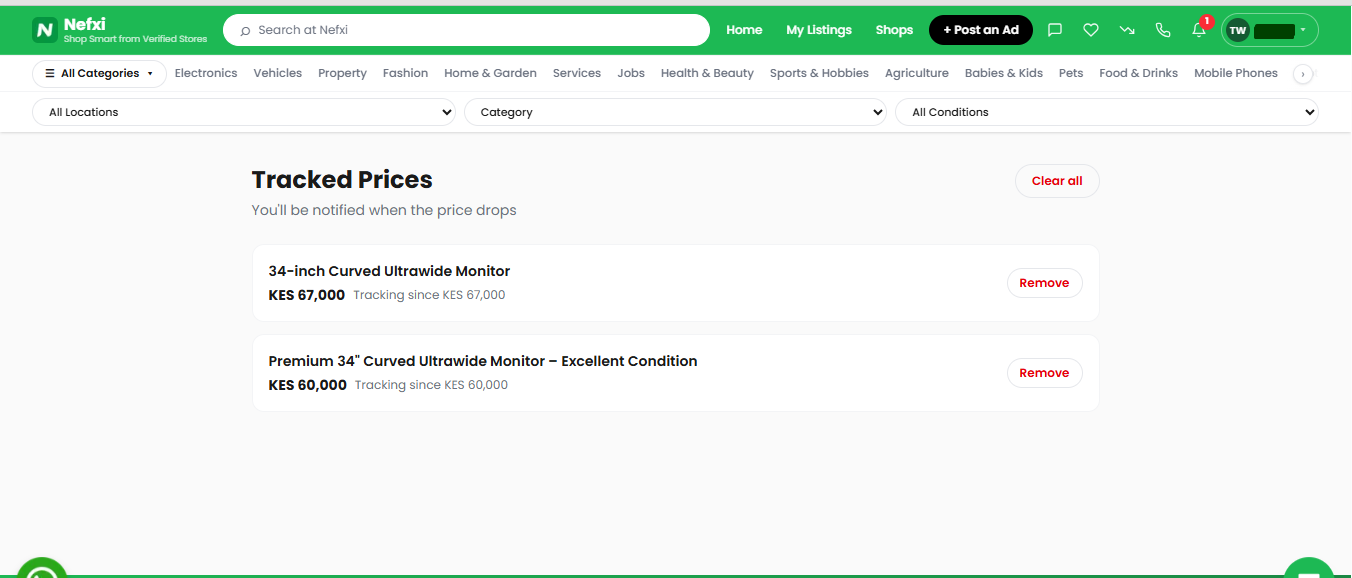Open the favorites heart icon
Screen dimensions: 1352x578
pos(1091,30)
